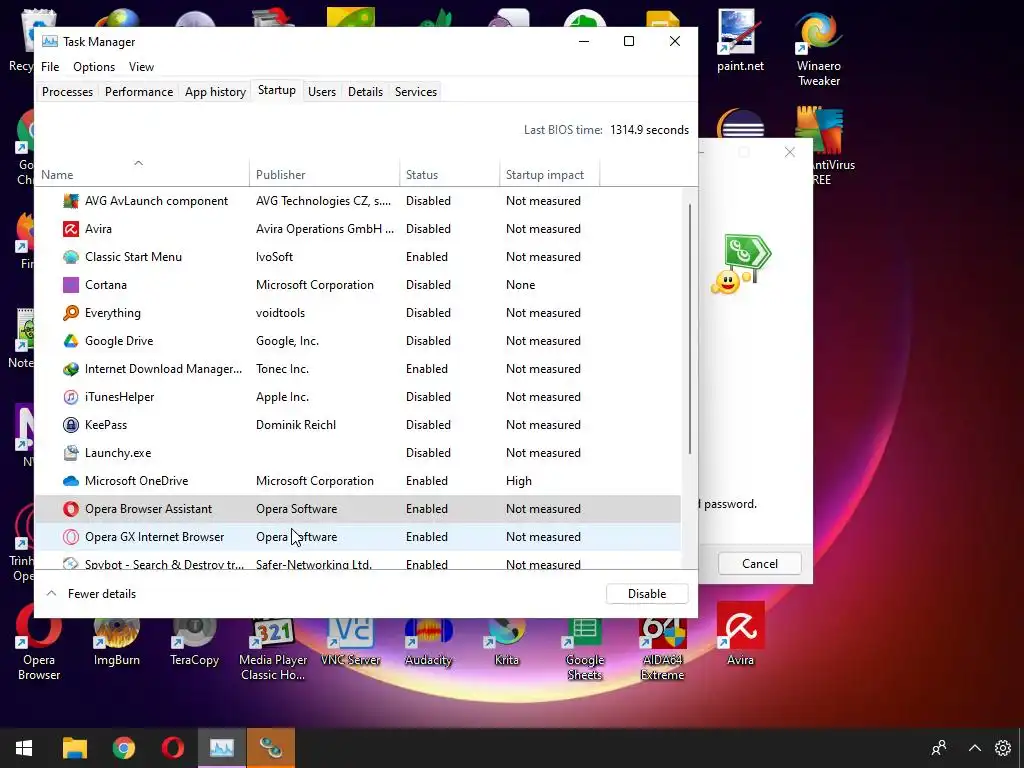The height and width of the screenshot is (768, 1024).
Task: Open the Opera Browser desktop shortcut
Action: coord(39,643)
